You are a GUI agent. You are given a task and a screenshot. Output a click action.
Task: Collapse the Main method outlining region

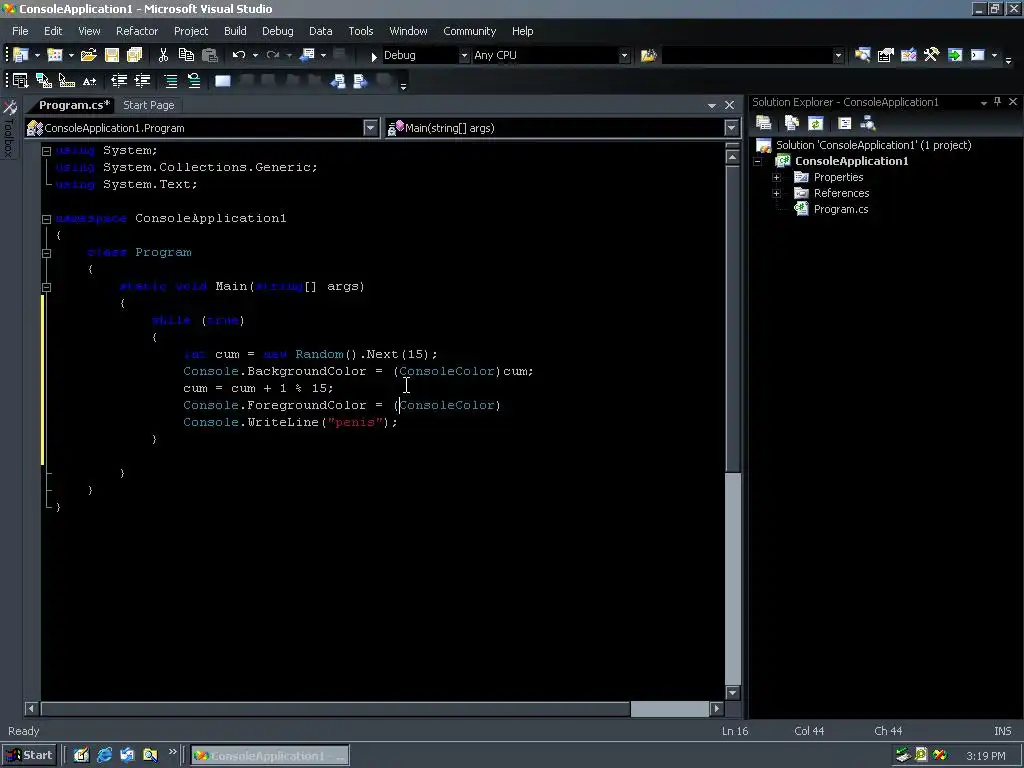tap(46, 287)
